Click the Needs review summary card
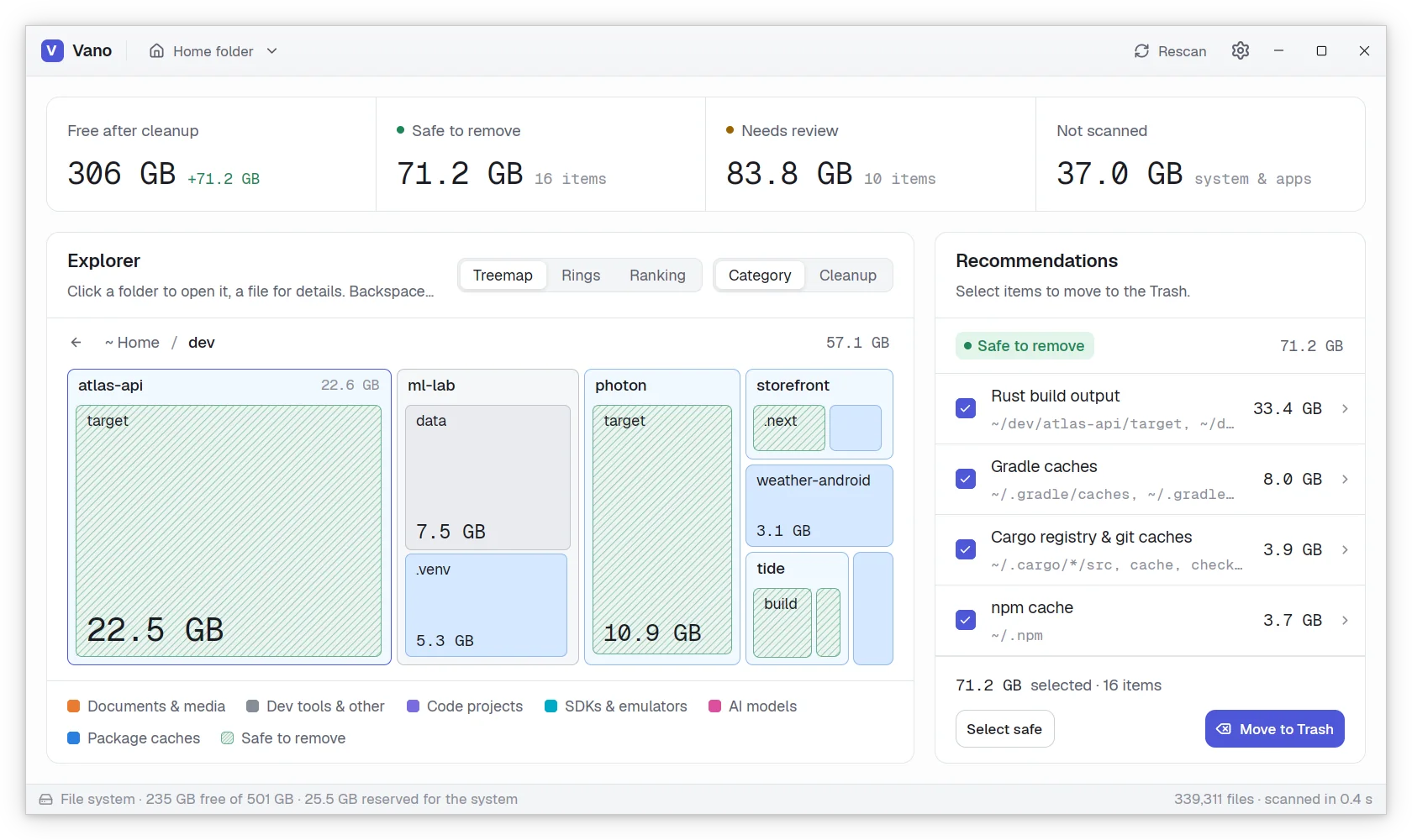The height and width of the screenshot is (840, 1412). tap(870, 155)
